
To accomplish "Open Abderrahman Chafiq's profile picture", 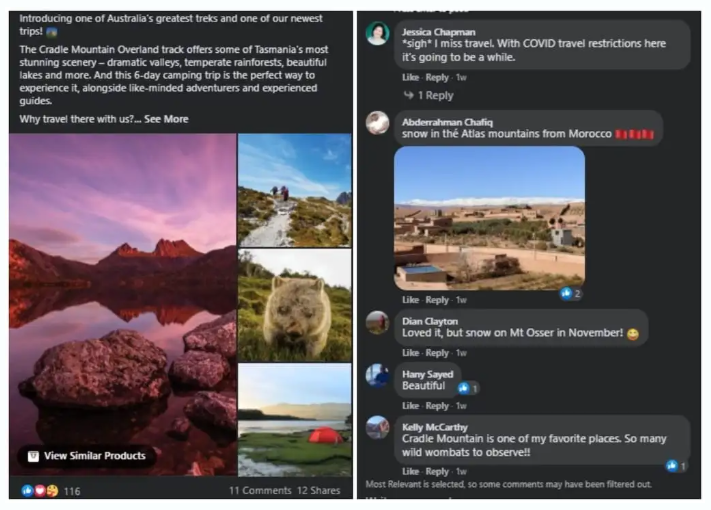I will [x=377, y=123].
